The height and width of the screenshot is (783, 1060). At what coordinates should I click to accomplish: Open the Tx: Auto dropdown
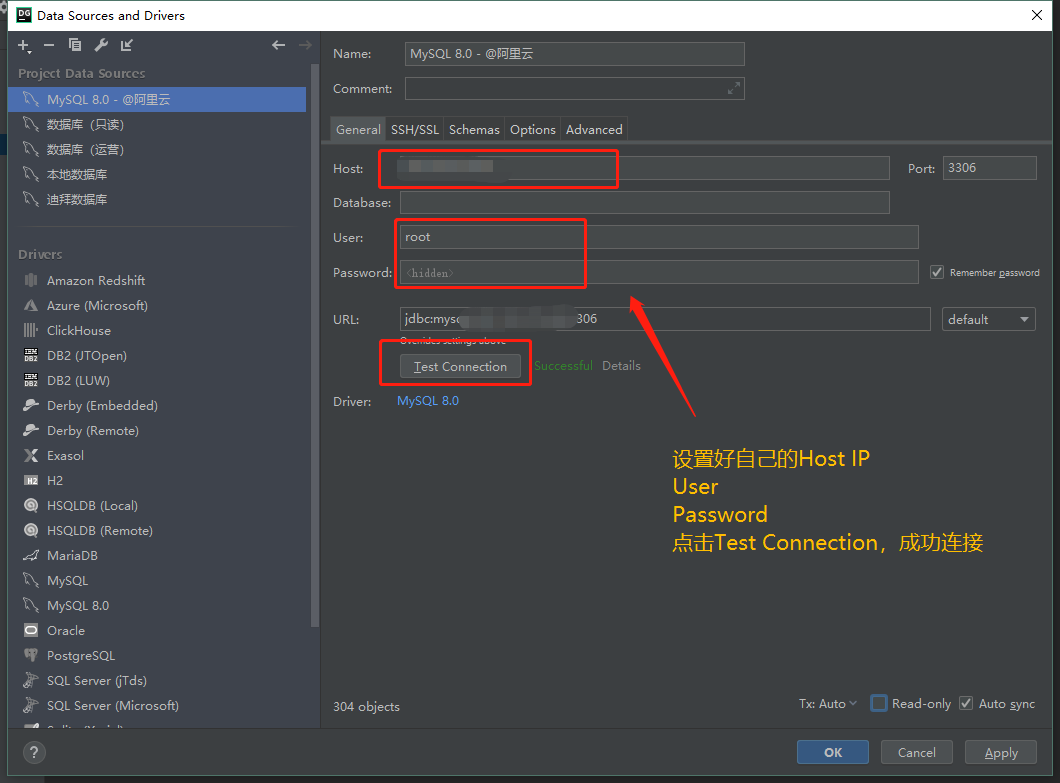pyautogui.click(x=827, y=704)
